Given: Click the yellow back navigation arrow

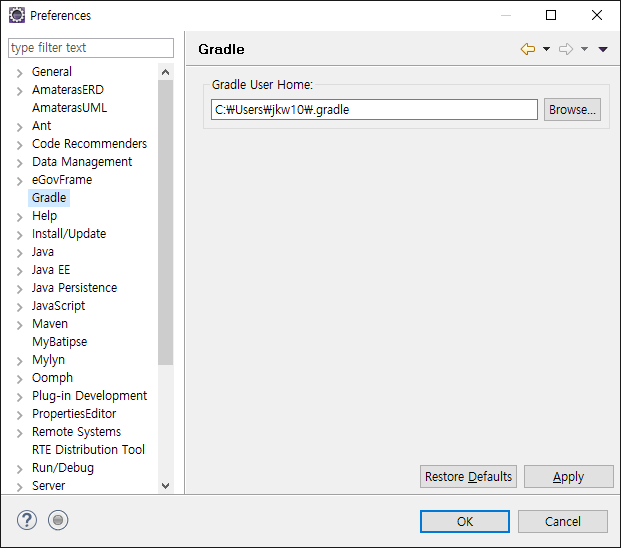Looking at the screenshot, I should click(x=527, y=49).
